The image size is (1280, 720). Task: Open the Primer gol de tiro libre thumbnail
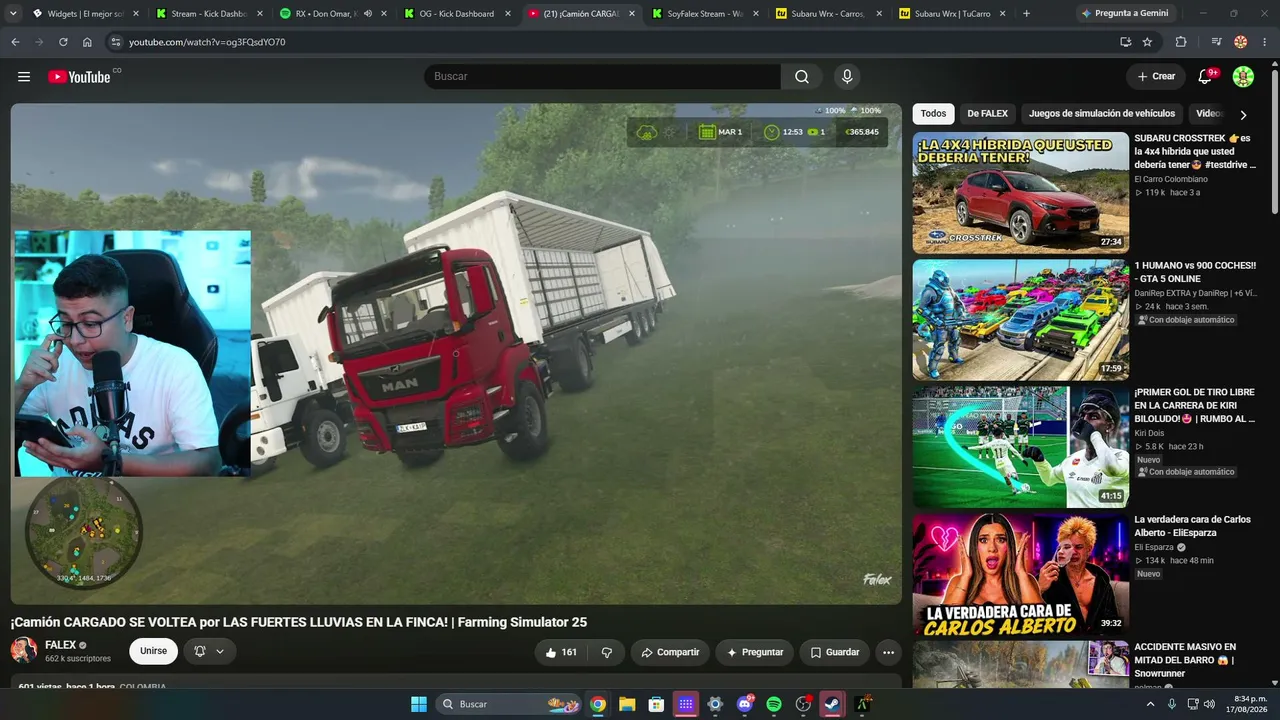coord(1020,447)
